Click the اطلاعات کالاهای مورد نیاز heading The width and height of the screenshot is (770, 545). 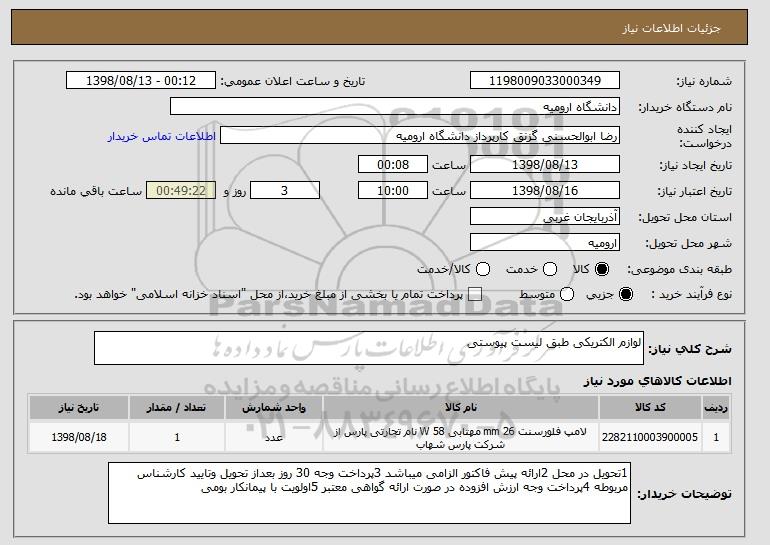click(657, 381)
